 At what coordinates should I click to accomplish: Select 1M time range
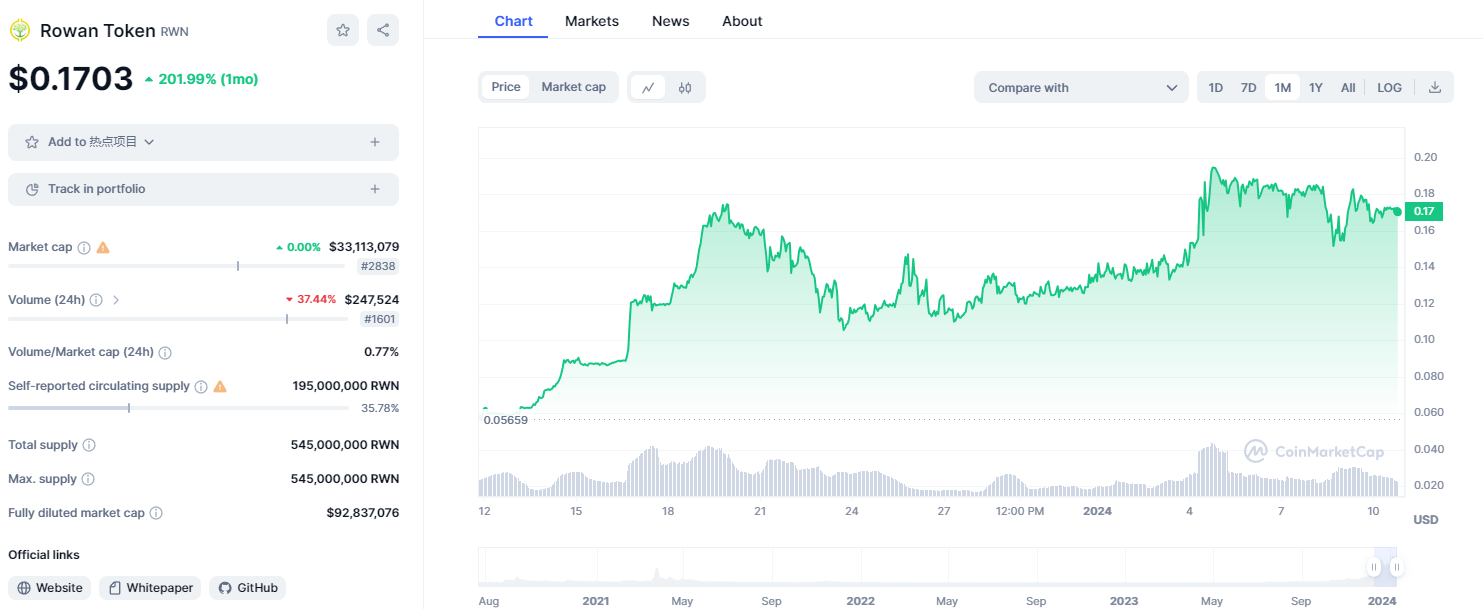tap(1283, 87)
